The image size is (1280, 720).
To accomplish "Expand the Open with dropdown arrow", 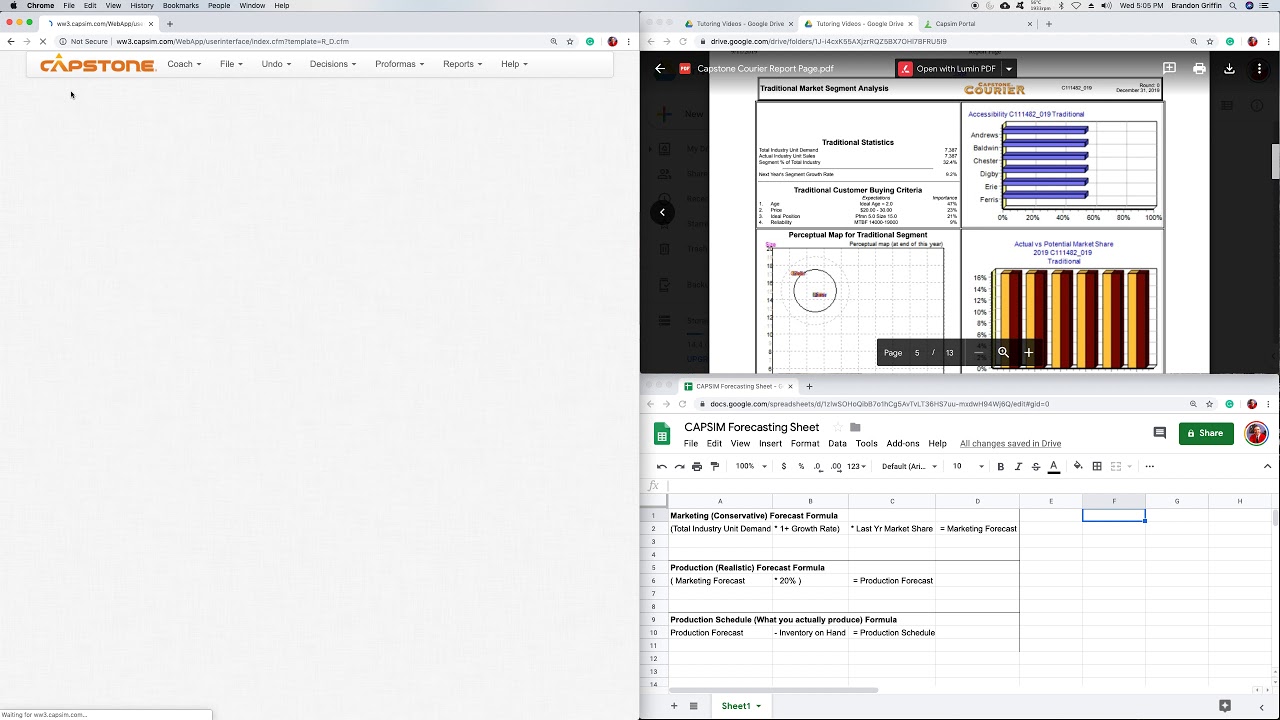I will tap(1009, 68).
